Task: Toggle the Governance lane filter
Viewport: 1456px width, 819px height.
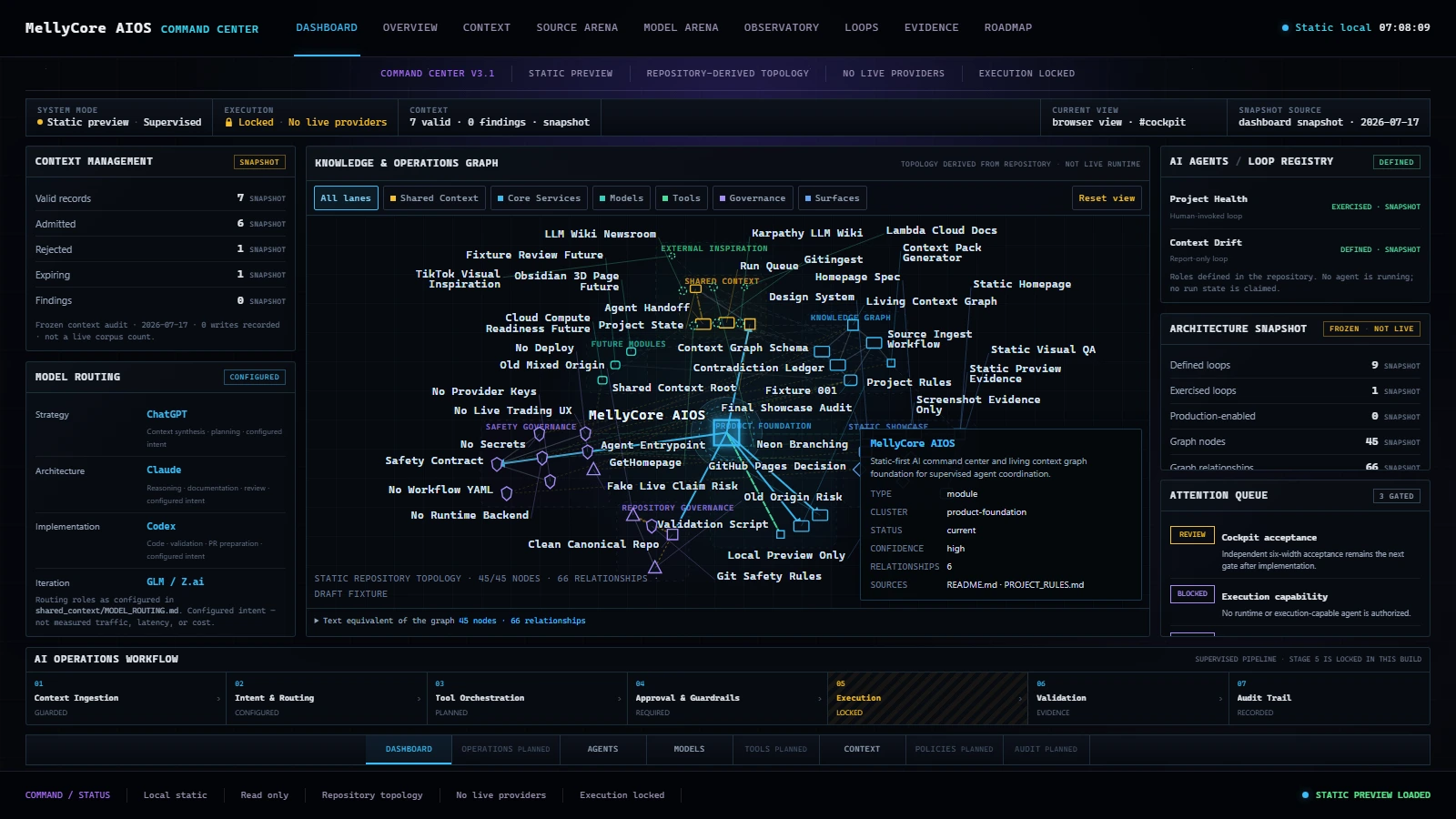Action: click(753, 197)
